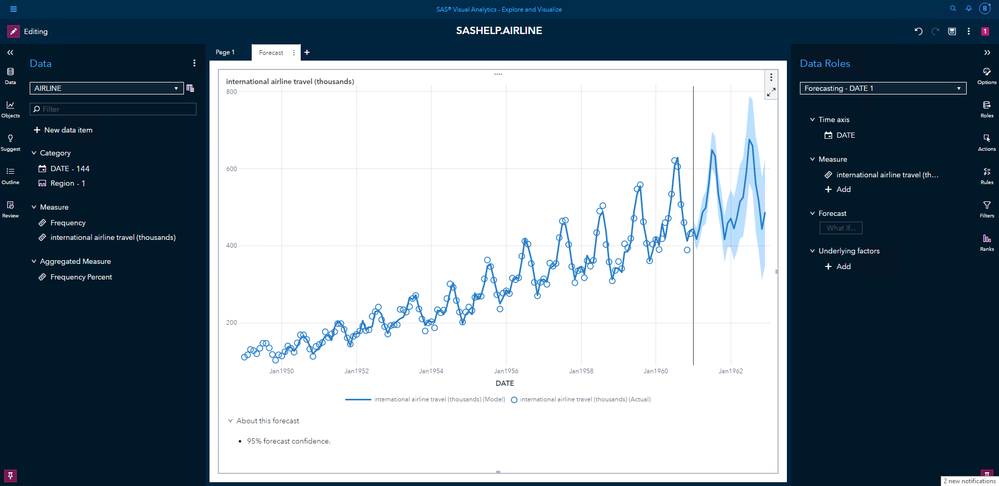The image size is (999, 486).
Task: Open the Review pane icon
Action: (10, 208)
